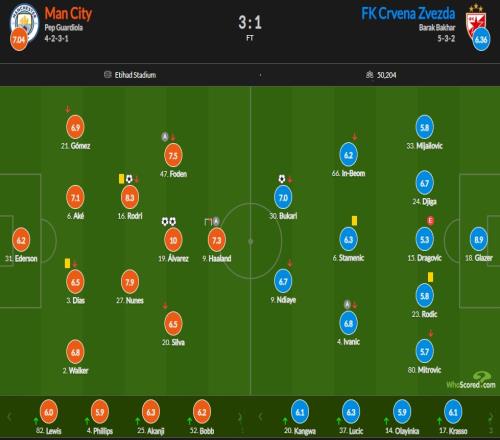Show previous Crvena Zvezda substitutes with left chevron
The width and height of the screenshot is (500, 440).
[x=261, y=417]
